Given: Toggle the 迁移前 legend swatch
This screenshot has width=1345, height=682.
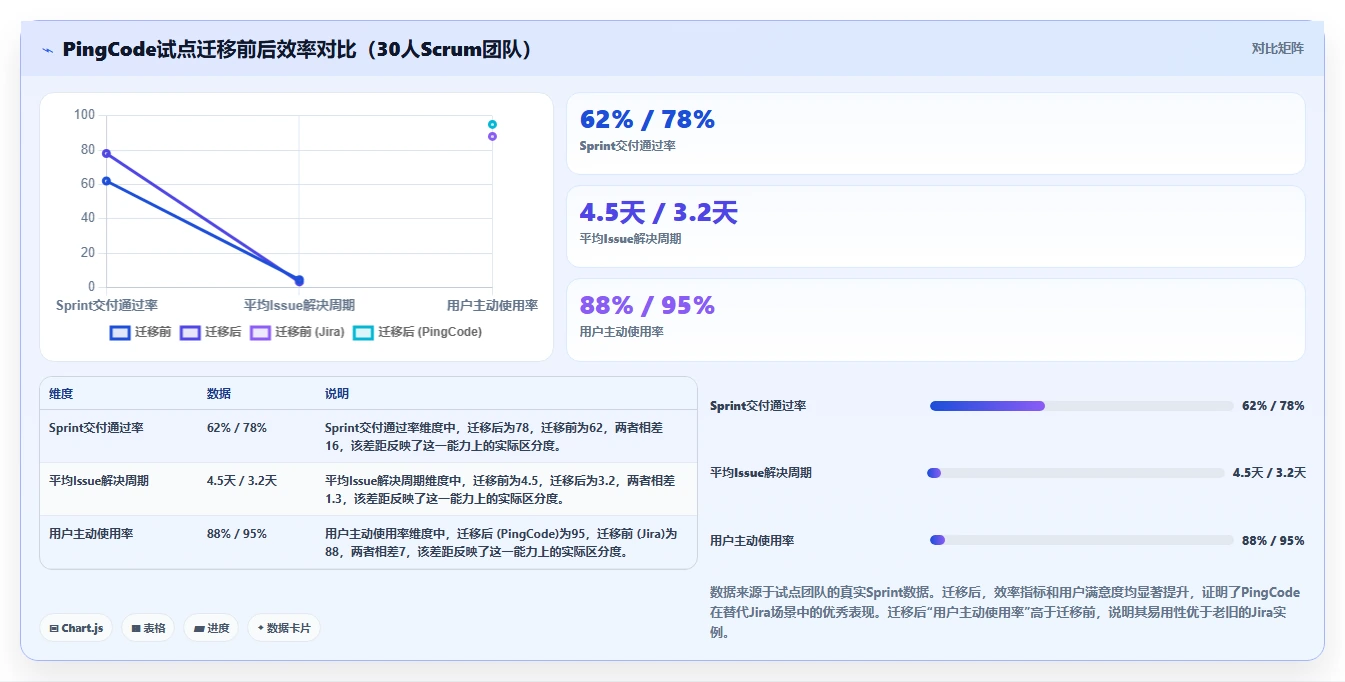Looking at the screenshot, I should (x=120, y=332).
